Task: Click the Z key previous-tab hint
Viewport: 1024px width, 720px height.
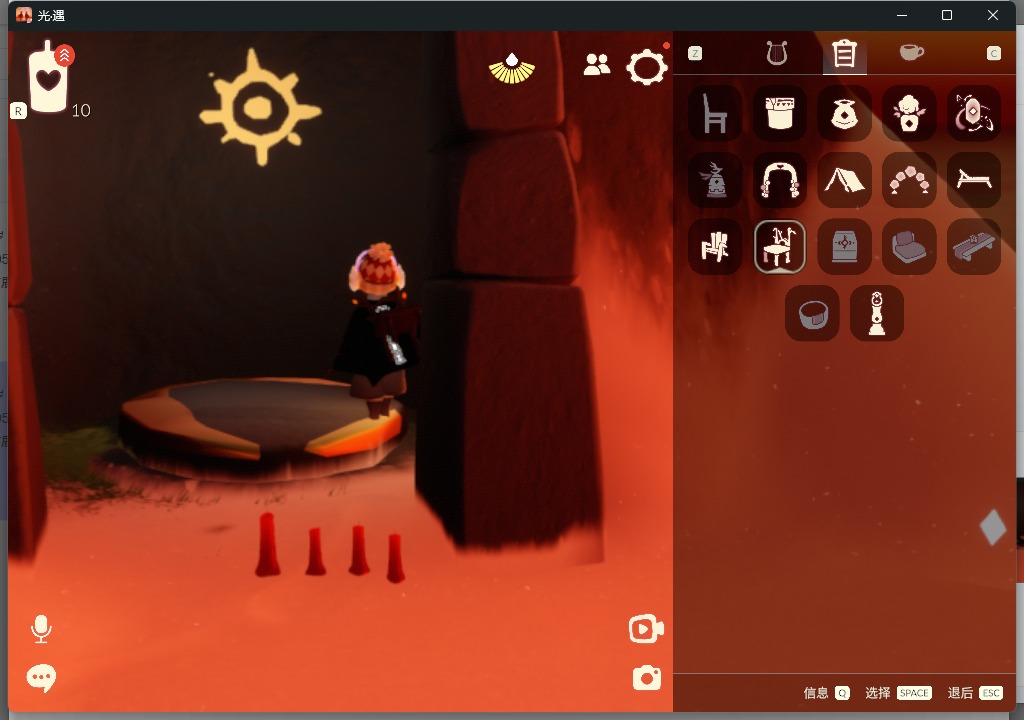Action: pos(695,54)
